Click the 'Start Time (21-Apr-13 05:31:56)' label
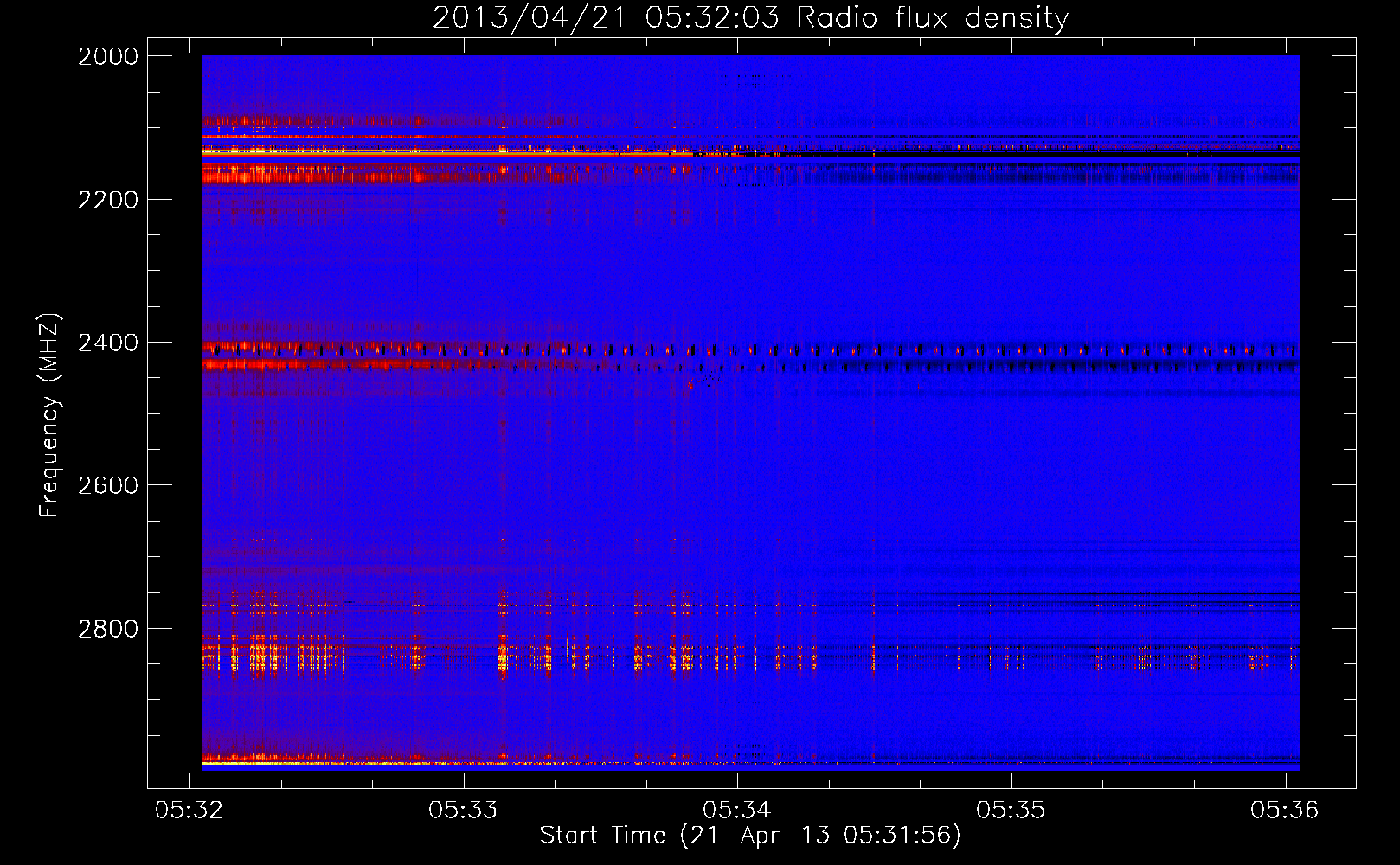Image resolution: width=1400 pixels, height=865 pixels. click(x=750, y=836)
